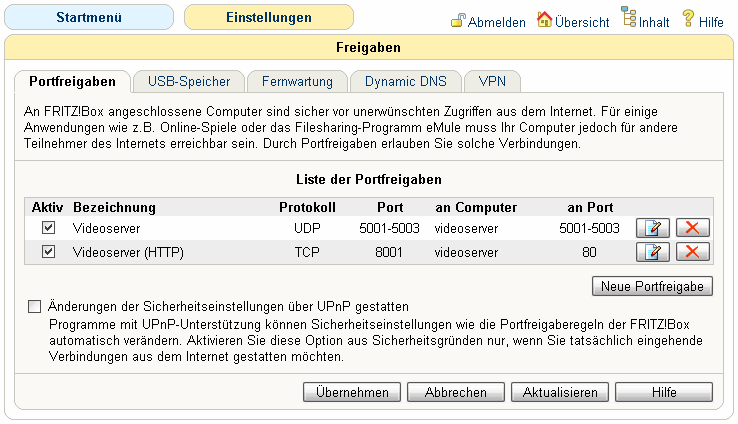This screenshot has height=424, width=738.
Task: Delete the Videoserver (HTTP) rule
Action: (693, 251)
